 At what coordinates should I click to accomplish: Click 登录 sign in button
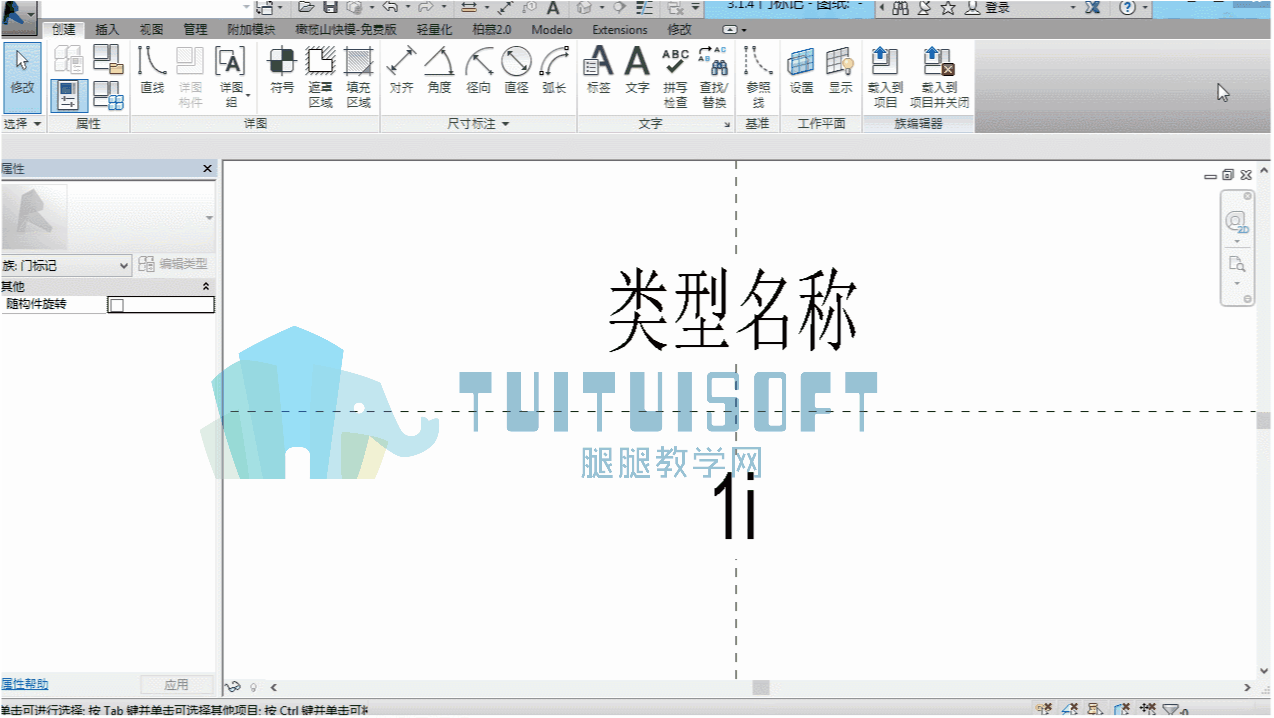(997, 7)
